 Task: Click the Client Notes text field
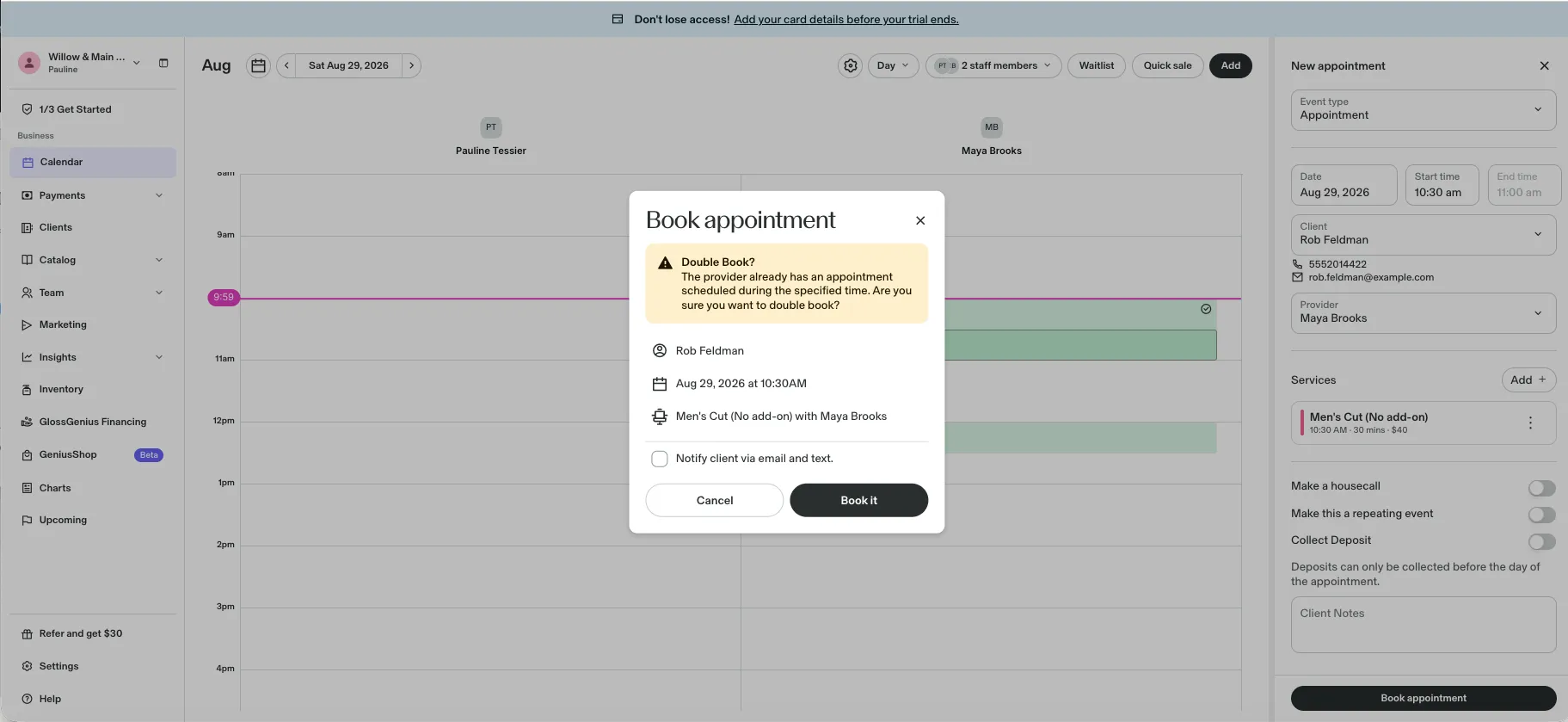coord(1423,625)
